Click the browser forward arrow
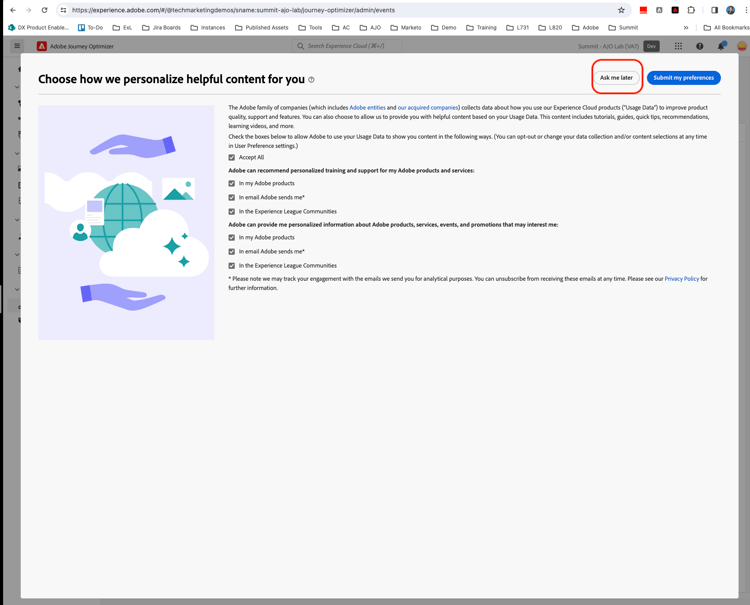This screenshot has width=750, height=605. click(x=29, y=10)
